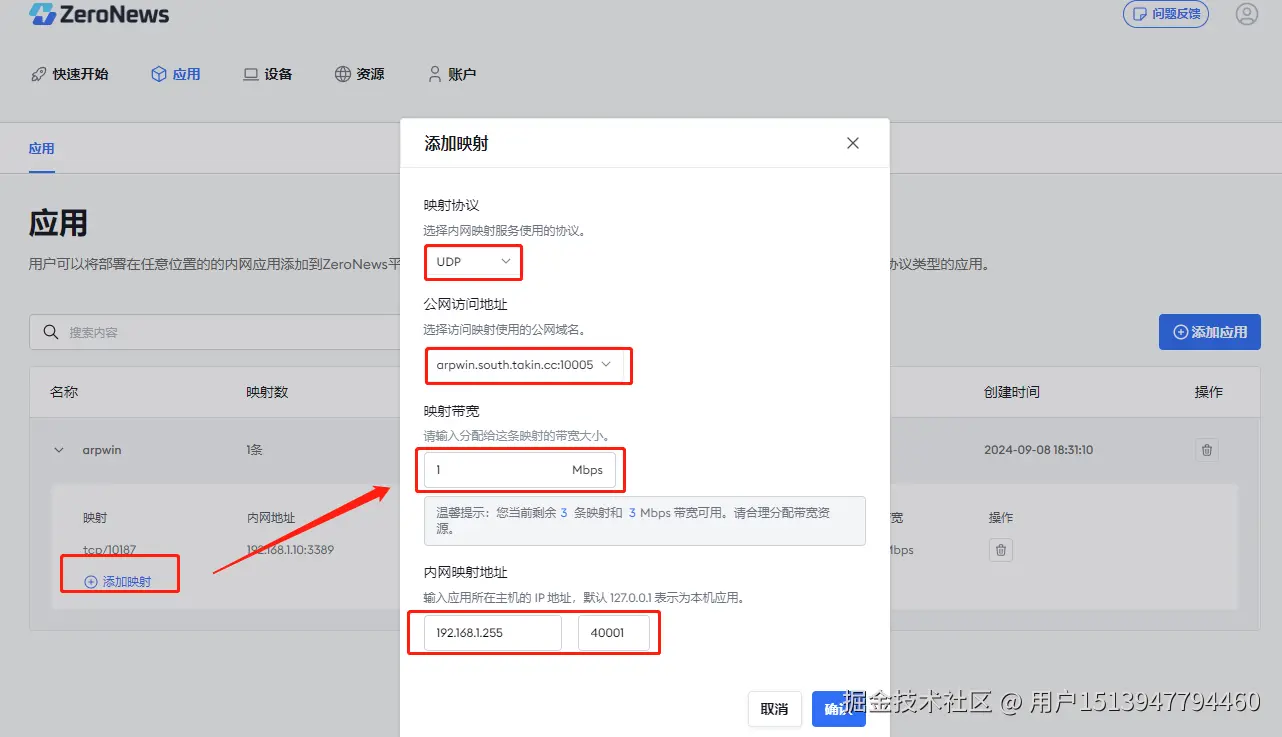Open the user avatar menu
1282x737 pixels.
click(x=1246, y=14)
